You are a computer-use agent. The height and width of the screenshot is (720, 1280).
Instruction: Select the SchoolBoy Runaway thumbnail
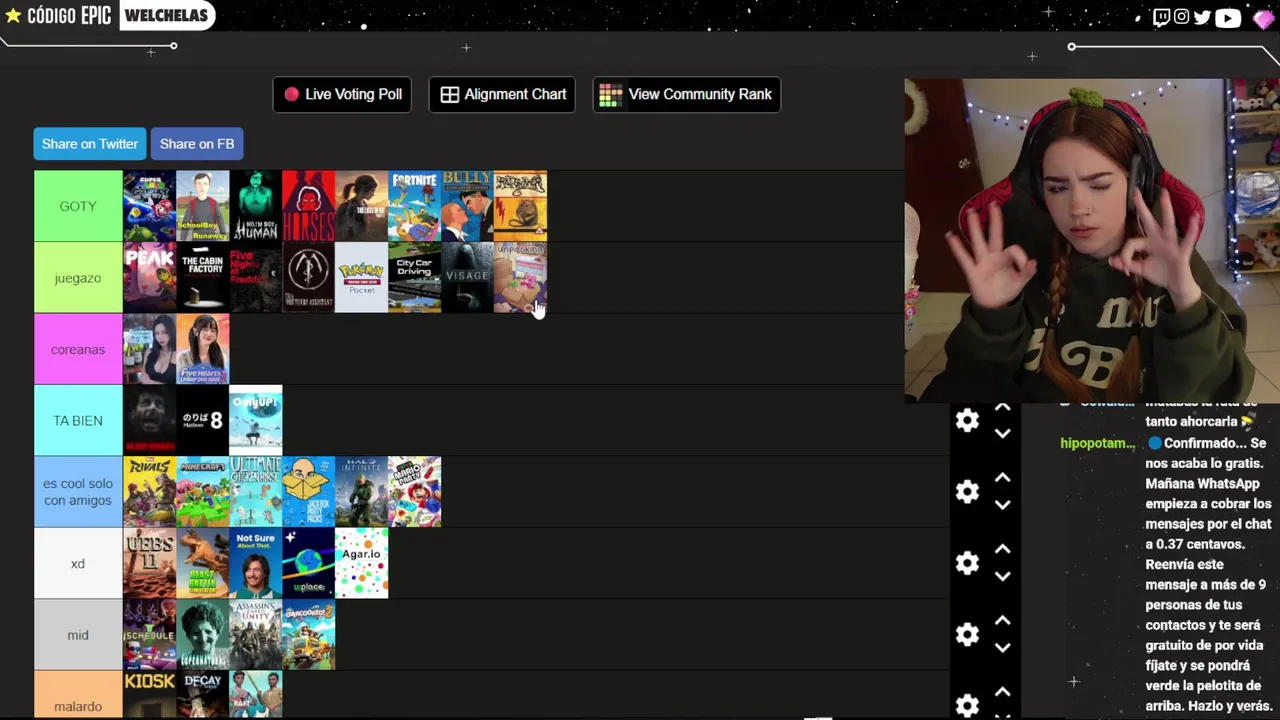[202, 206]
